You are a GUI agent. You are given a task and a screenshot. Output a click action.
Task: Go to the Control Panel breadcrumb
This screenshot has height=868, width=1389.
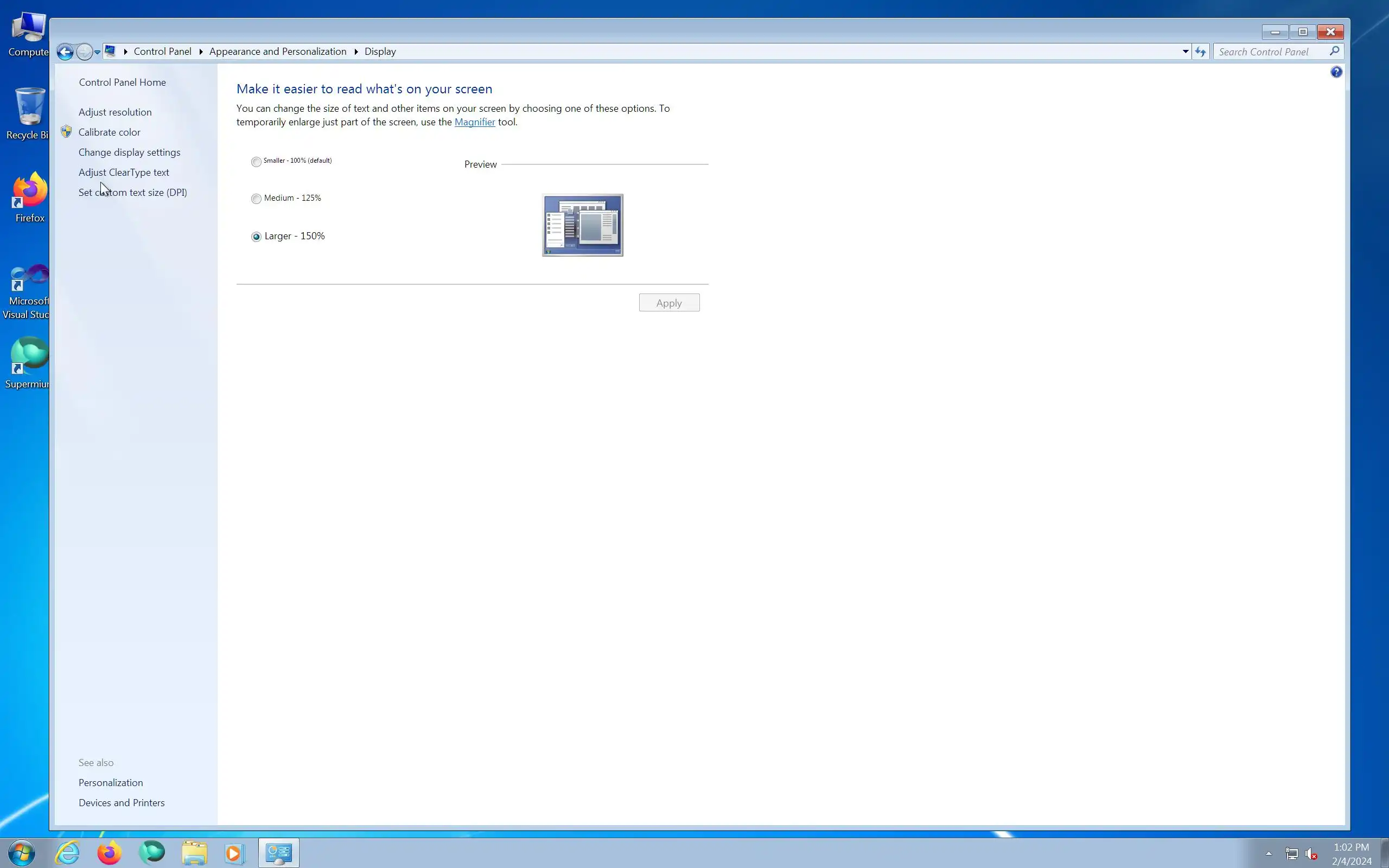tap(162, 52)
